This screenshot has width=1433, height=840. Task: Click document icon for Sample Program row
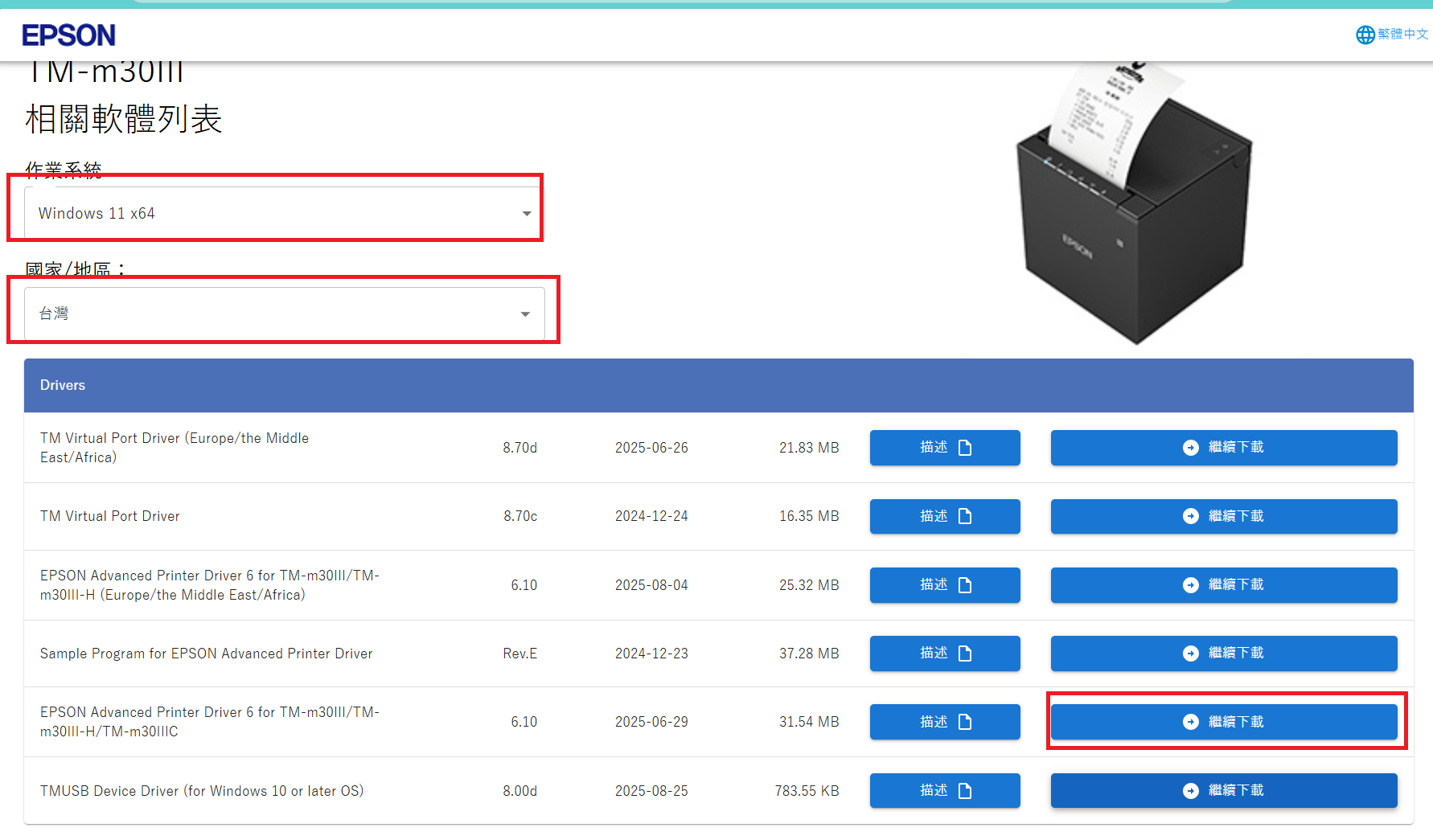965,654
